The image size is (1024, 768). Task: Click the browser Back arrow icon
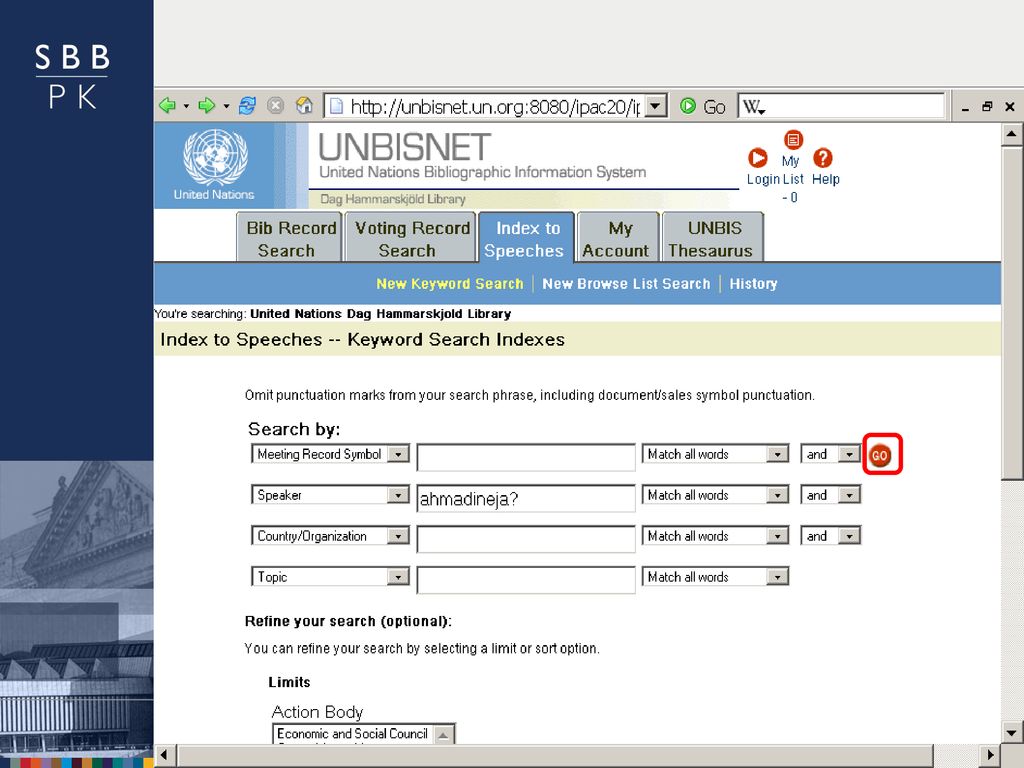167,105
